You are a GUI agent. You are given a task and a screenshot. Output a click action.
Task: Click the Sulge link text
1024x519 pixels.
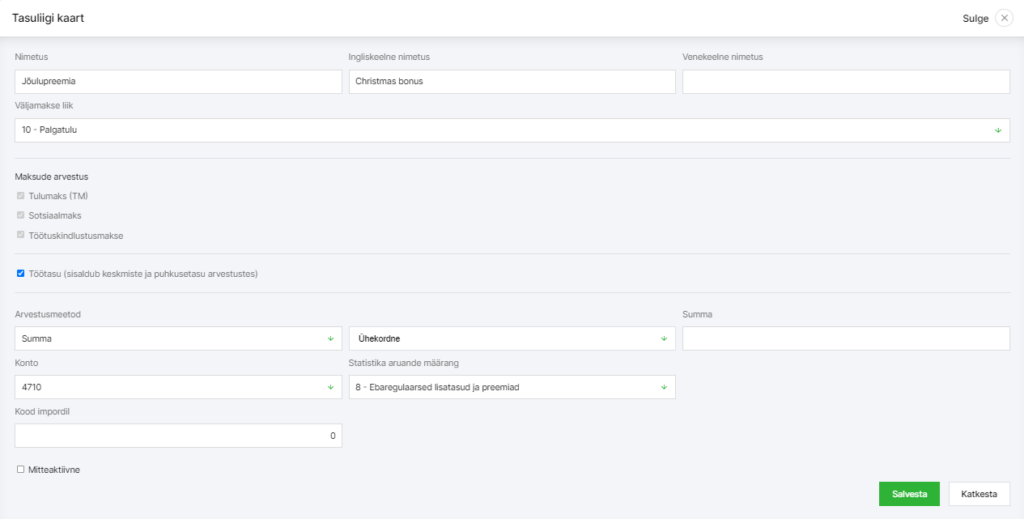click(976, 19)
